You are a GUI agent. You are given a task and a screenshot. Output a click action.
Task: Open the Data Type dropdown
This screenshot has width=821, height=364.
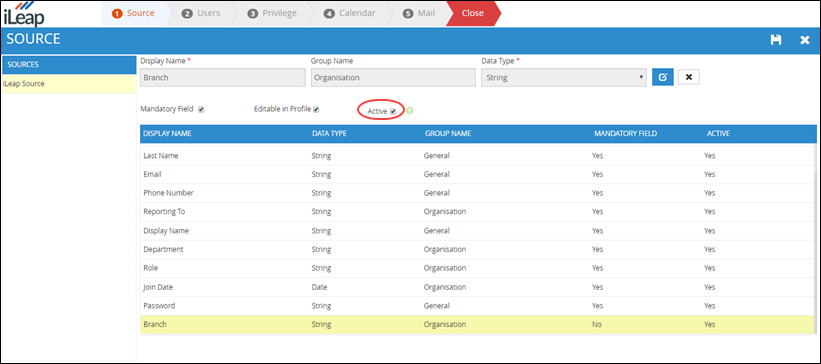pyautogui.click(x=564, y=78)
